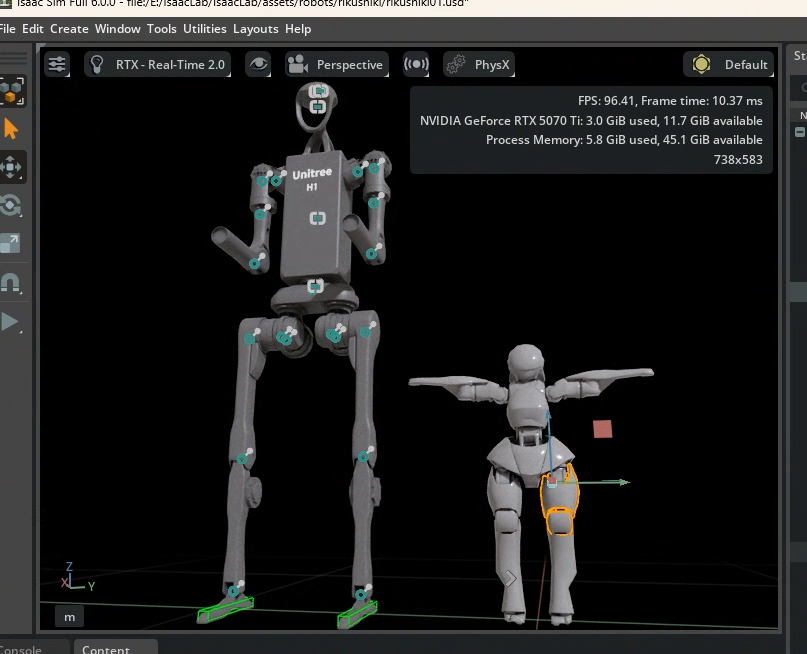This screenshot has height=654, width=807.
Task: Click the FPS statistics text
Action: pyautogui.click(x=670, y=101)
